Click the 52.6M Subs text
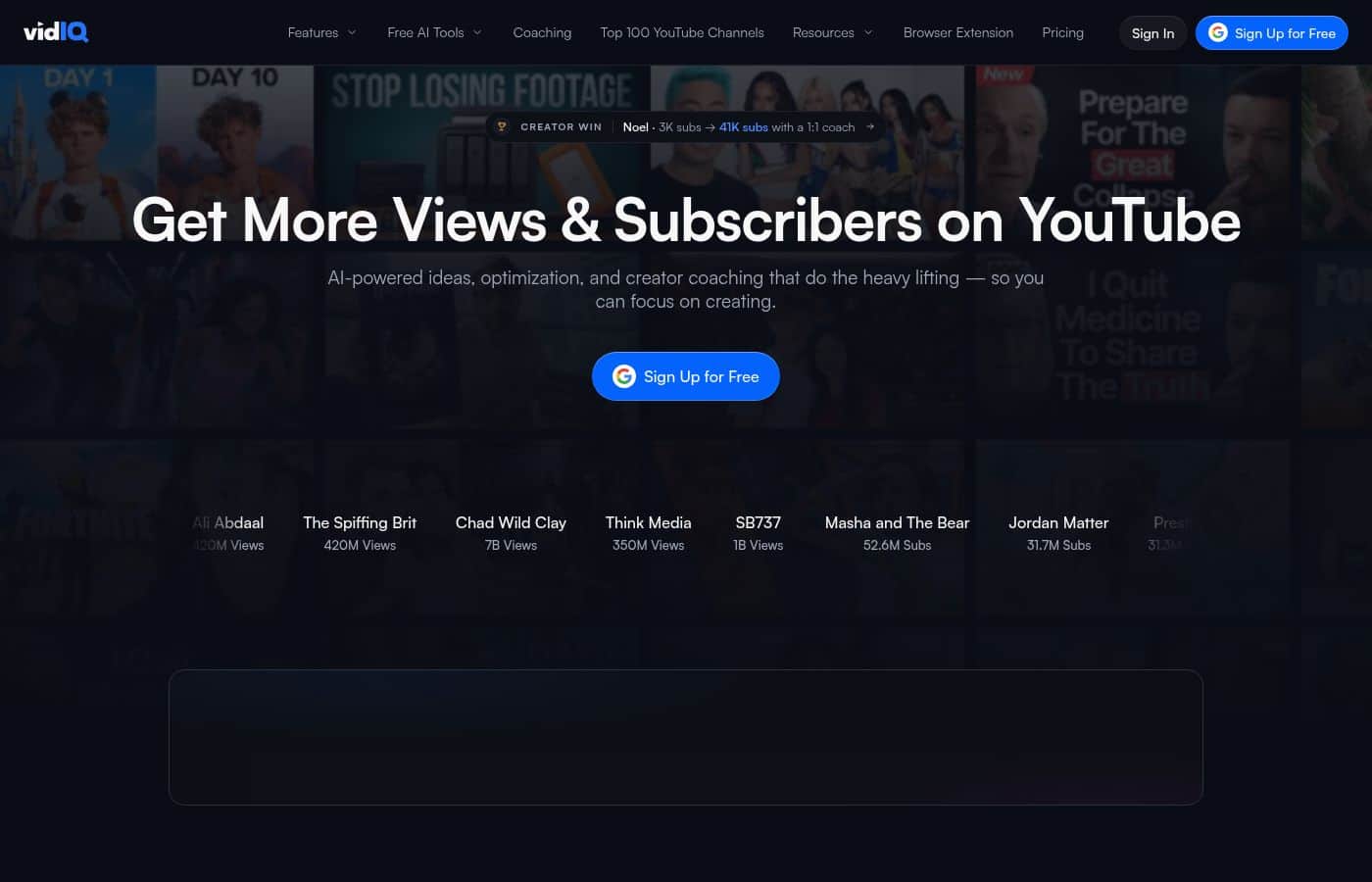Screen dimensions: 1372x882 coord(897,545)
